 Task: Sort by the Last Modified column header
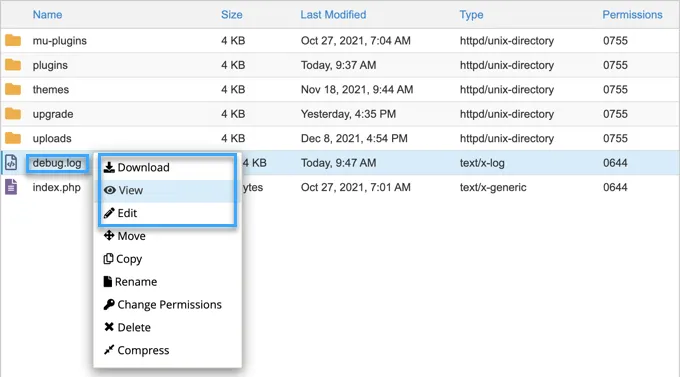click(x=333, y=15)
